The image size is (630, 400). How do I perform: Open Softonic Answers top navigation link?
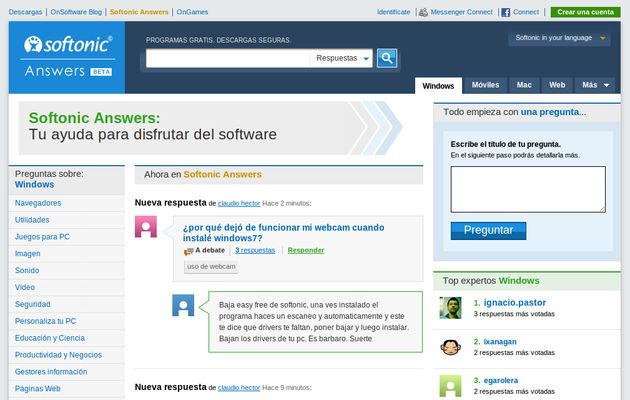139,12
